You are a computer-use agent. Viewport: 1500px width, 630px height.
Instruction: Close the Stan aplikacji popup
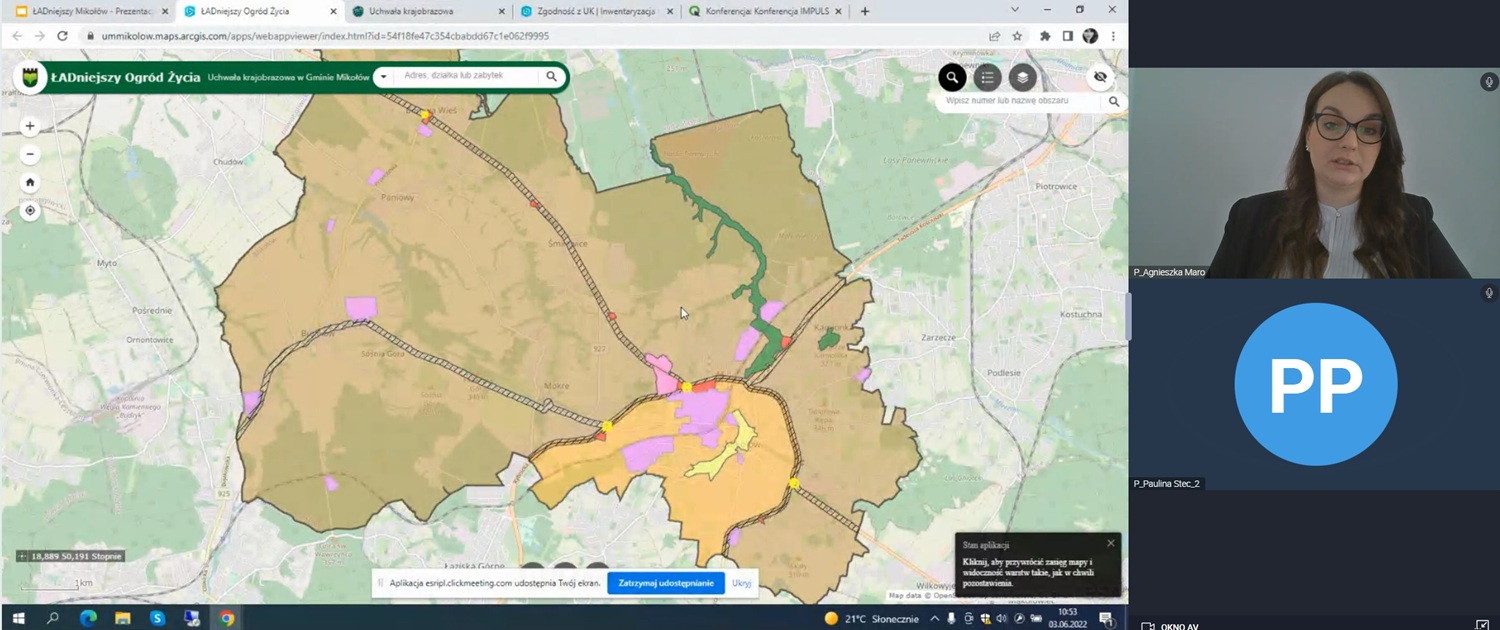1110,543
